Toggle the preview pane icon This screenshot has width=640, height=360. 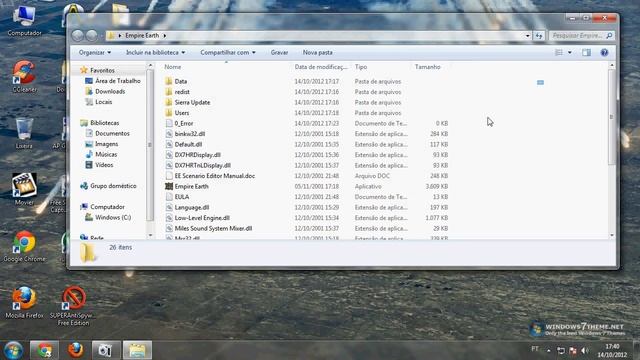(x=587, y=52)
